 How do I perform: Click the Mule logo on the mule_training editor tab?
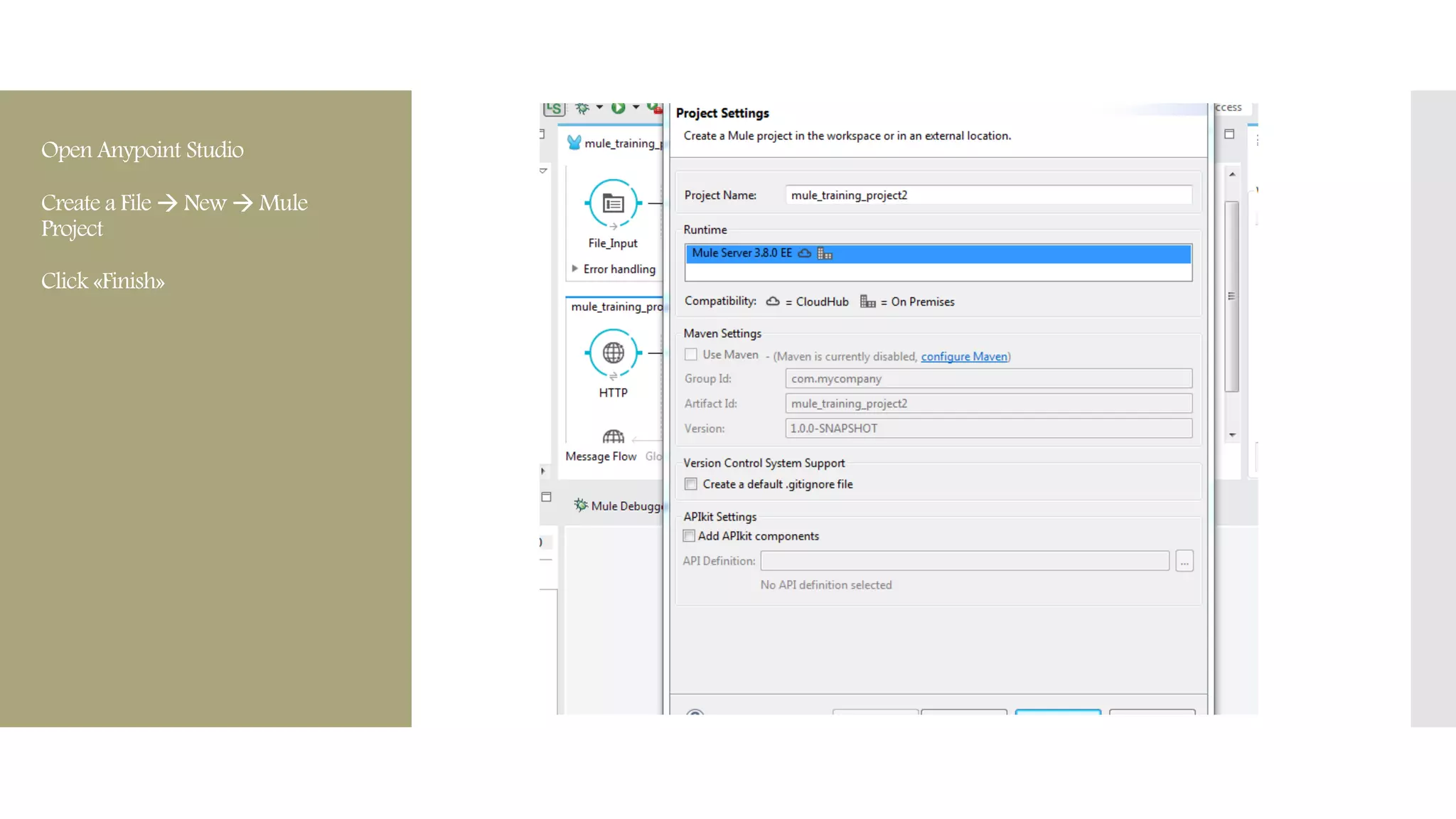click(574, 142)
